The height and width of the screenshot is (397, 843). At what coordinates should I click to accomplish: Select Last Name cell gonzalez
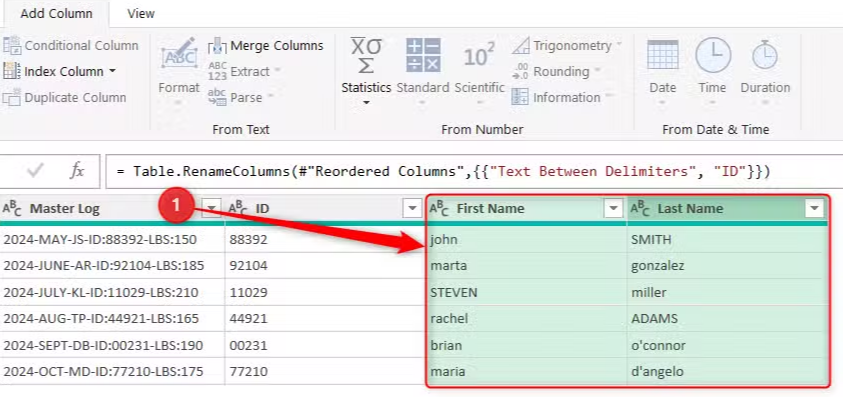coord(727,266)
